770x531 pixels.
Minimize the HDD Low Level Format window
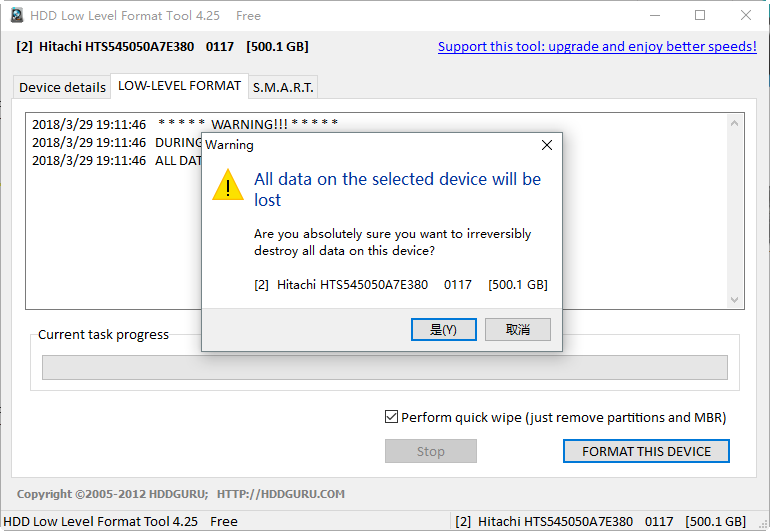[x=655, y=15]
